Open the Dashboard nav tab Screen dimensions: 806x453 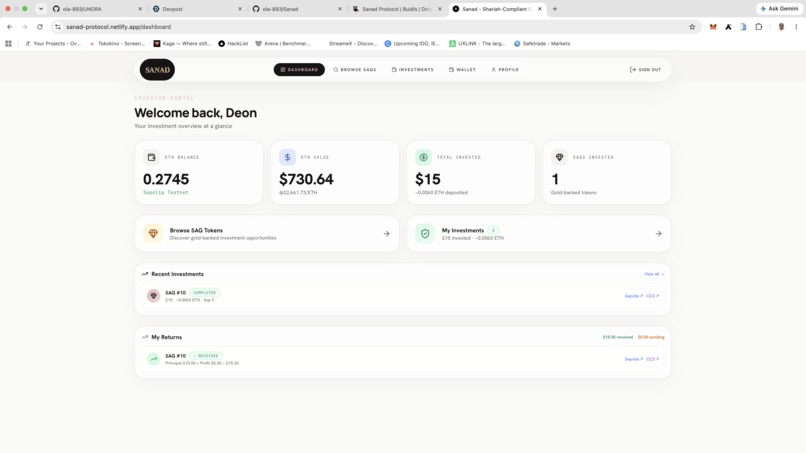click(x=299, y=69)
